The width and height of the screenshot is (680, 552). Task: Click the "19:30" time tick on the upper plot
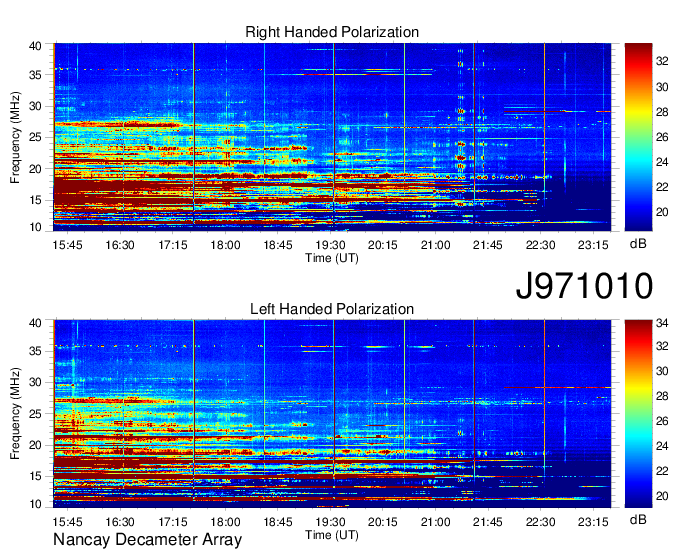[330, 245]
